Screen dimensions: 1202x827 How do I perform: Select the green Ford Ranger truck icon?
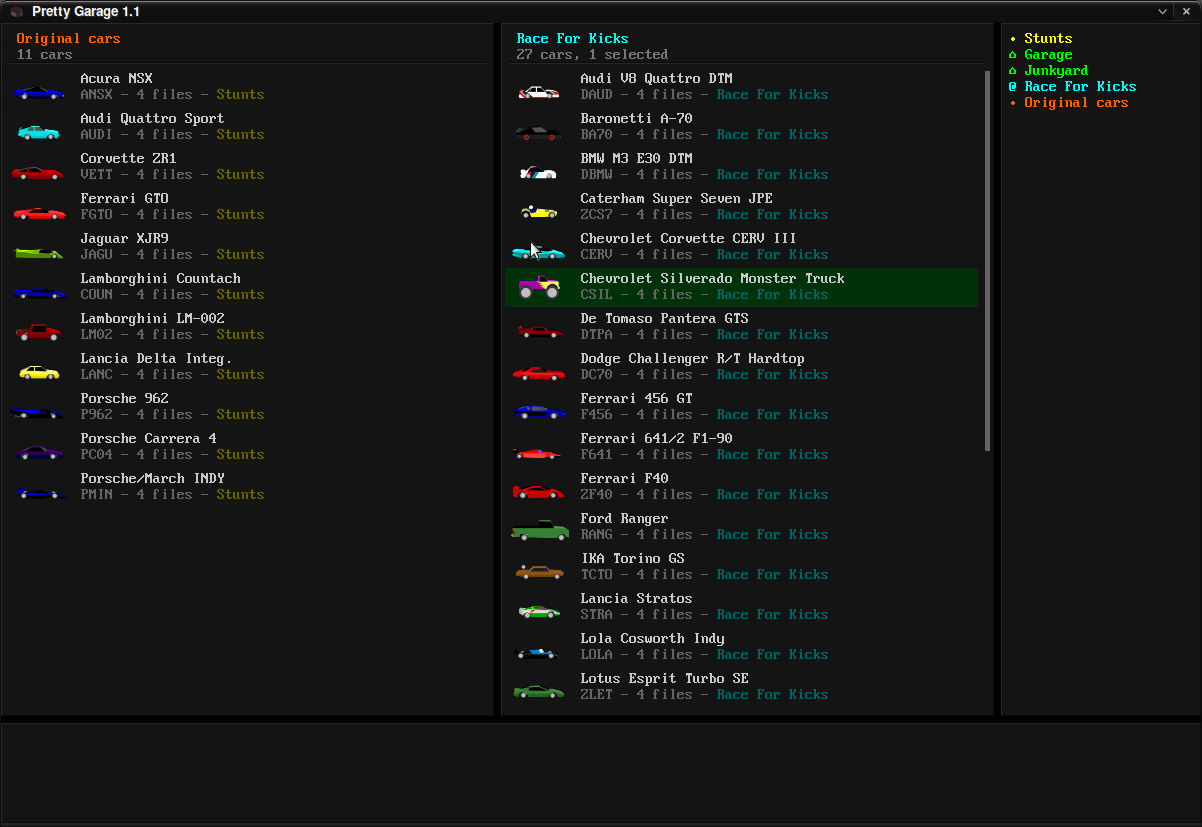[540, 531]
